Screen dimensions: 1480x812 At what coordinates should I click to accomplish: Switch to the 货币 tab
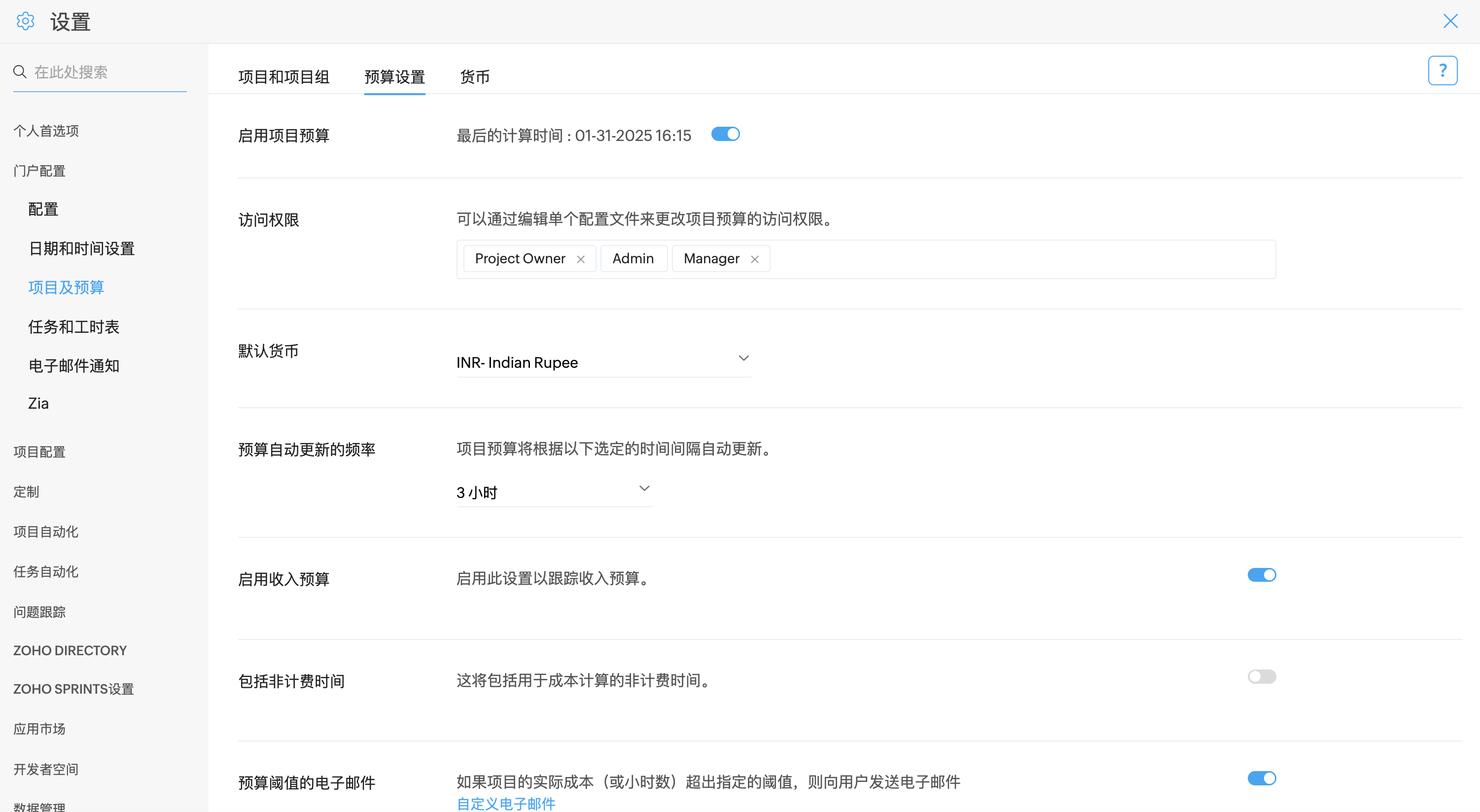pos(475,76)
